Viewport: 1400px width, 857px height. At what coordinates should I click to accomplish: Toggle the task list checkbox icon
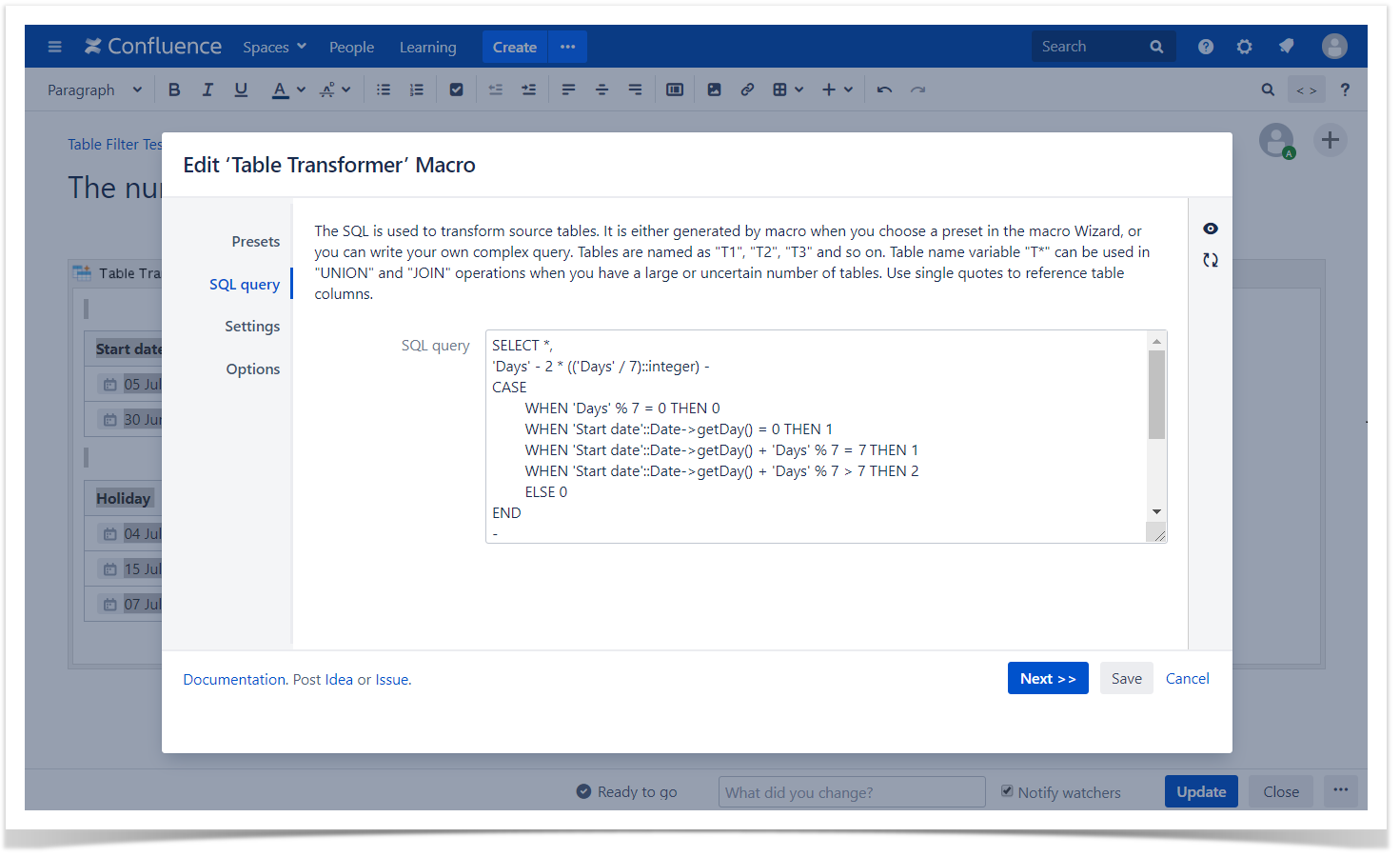pyautogui.click(x=456, y=90)
